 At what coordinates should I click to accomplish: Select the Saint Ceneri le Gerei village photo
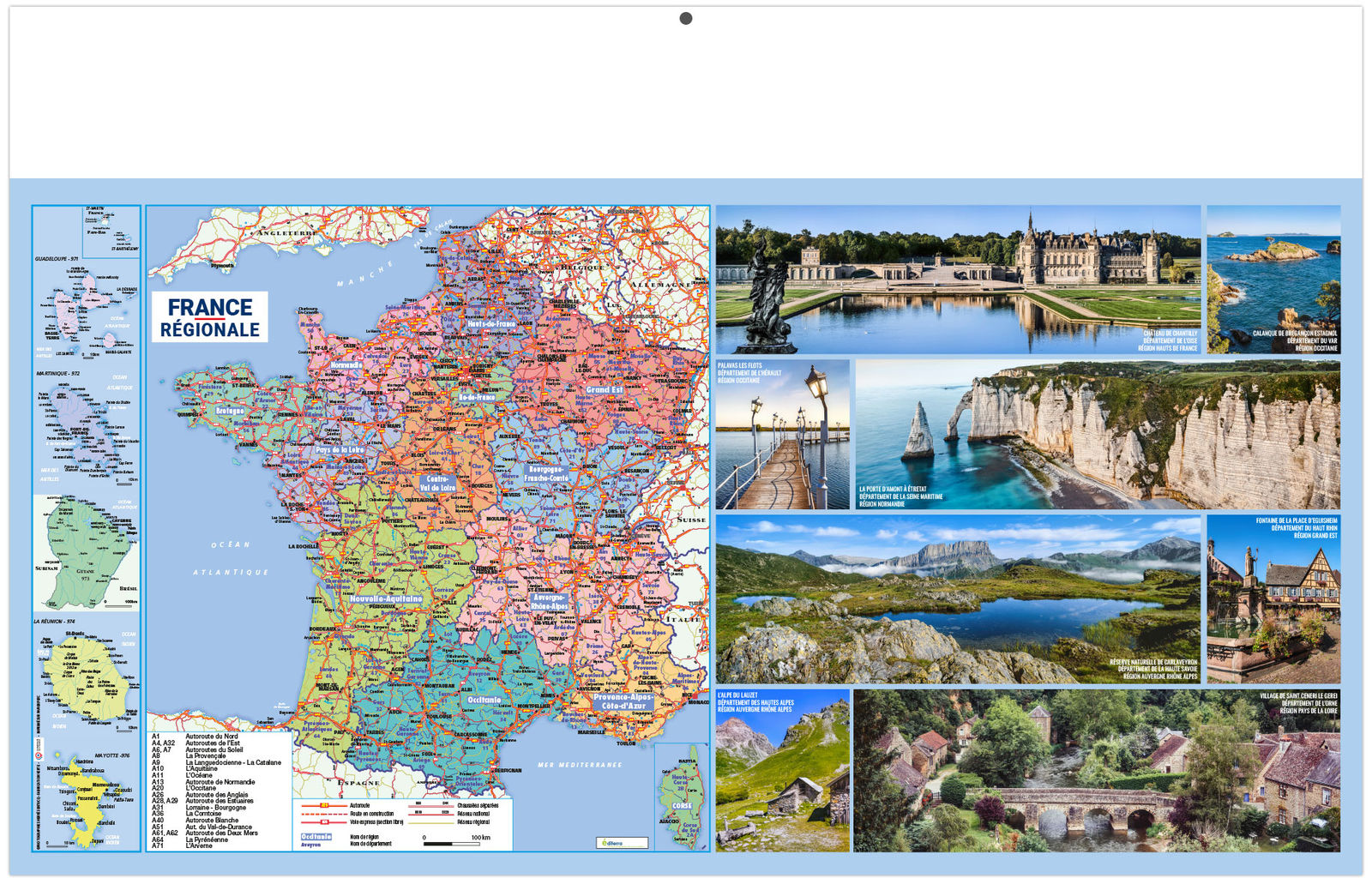pos(1096,770)
